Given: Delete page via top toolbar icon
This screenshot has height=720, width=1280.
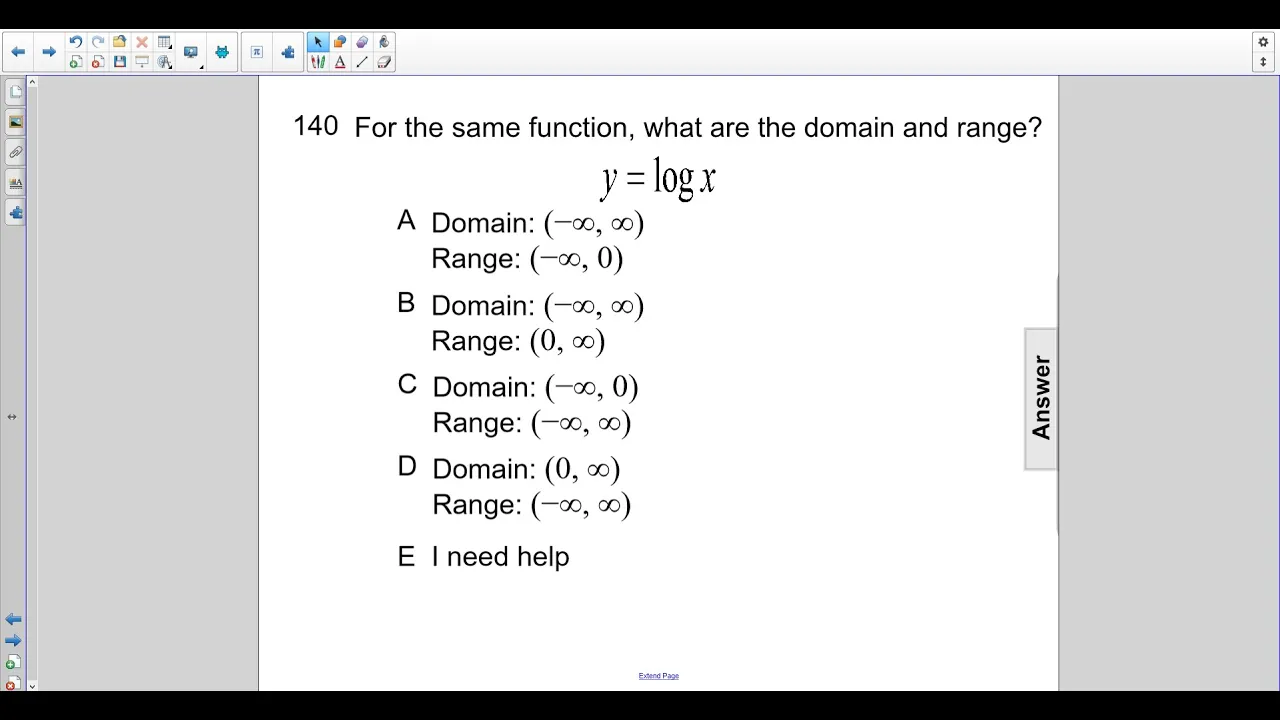Looking at the screenshot, I should pos(98,62).
